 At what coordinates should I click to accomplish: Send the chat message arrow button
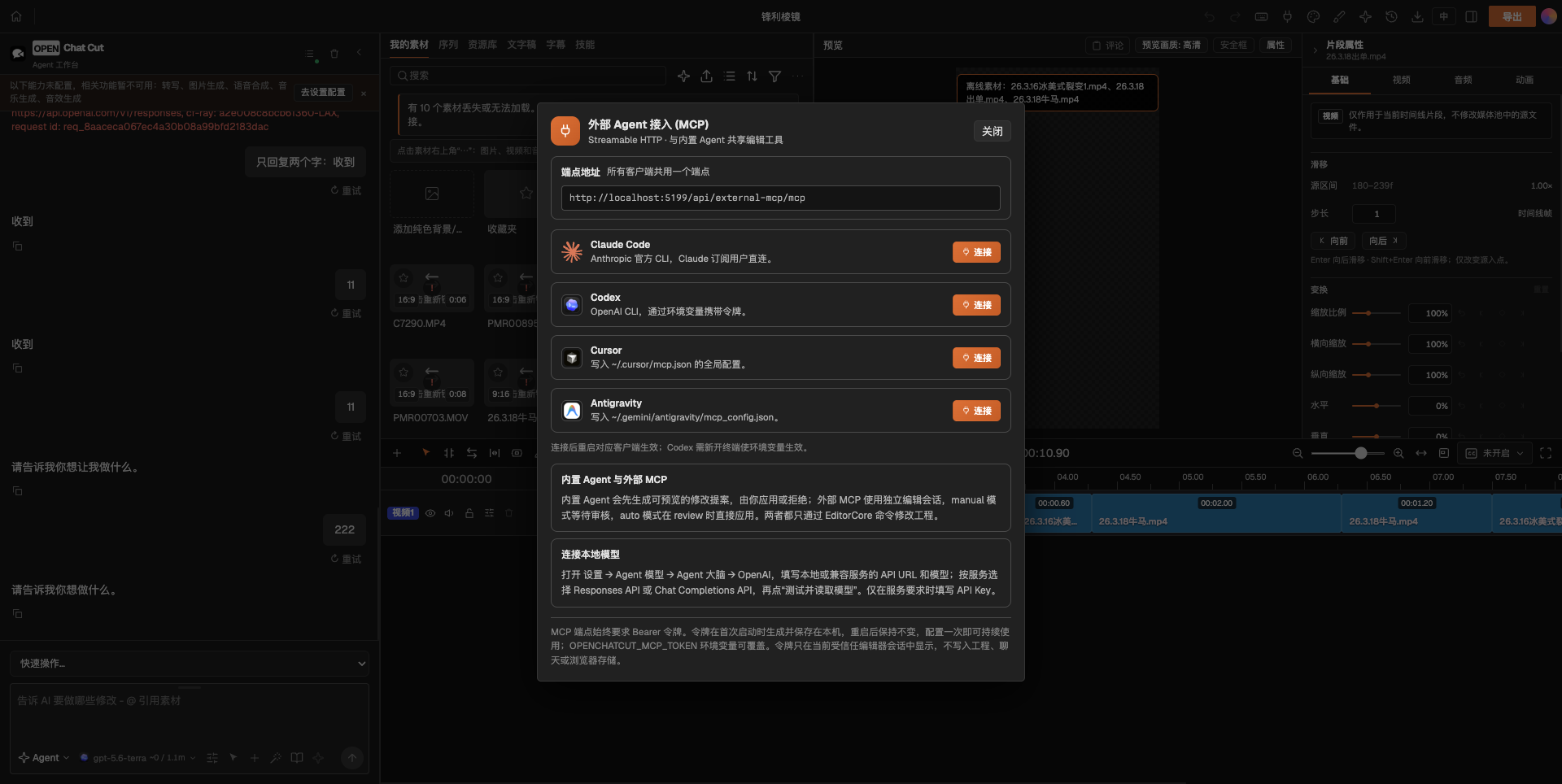352,758
